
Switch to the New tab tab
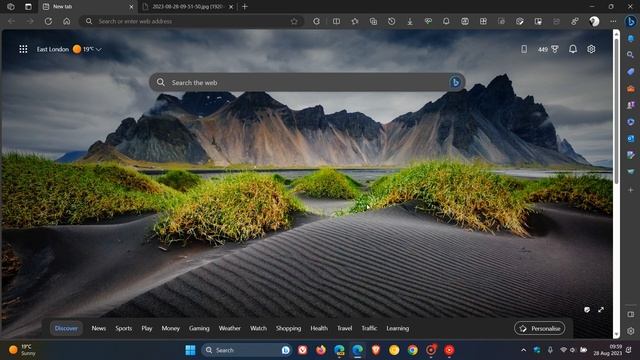(88, 7)
